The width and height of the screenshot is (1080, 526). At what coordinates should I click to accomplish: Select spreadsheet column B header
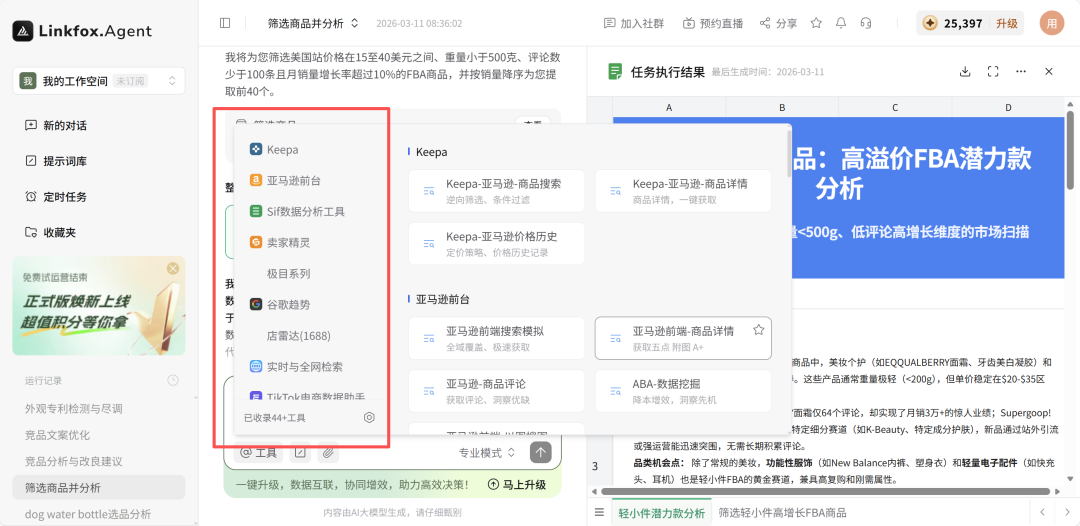pos(782,107)
